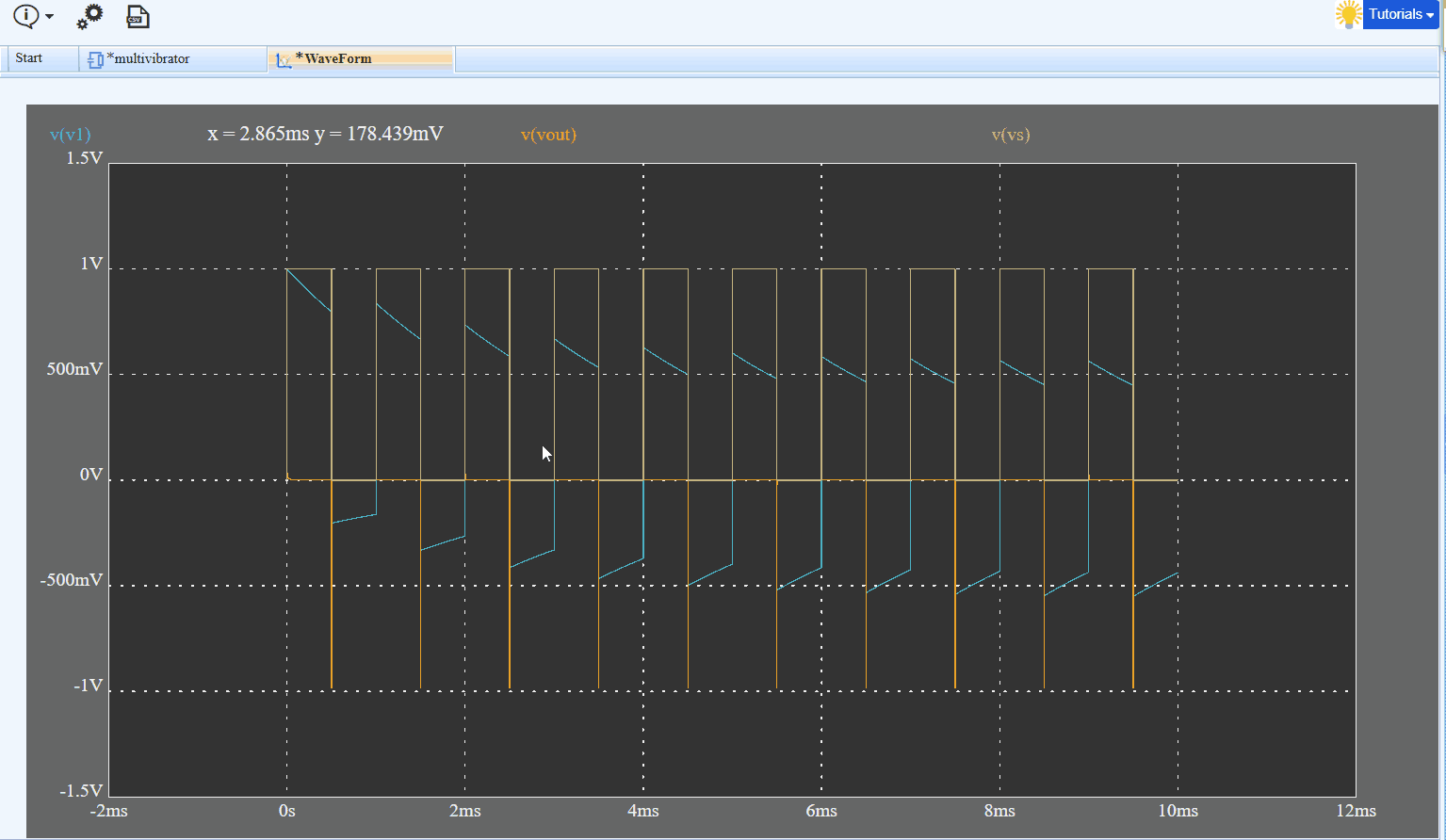Toggle visibility of the v(v1) trace label

coord(70,134)
